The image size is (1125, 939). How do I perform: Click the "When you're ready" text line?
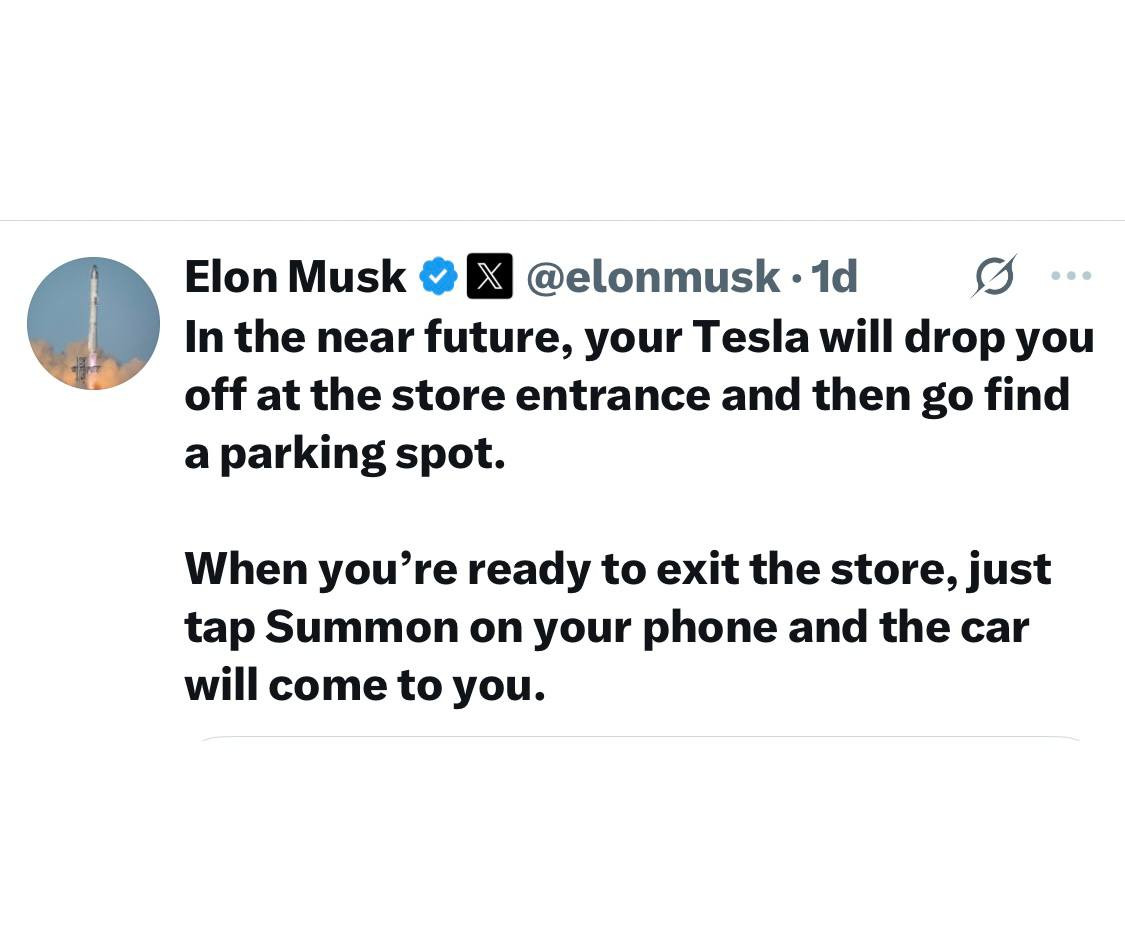(617, 569)
